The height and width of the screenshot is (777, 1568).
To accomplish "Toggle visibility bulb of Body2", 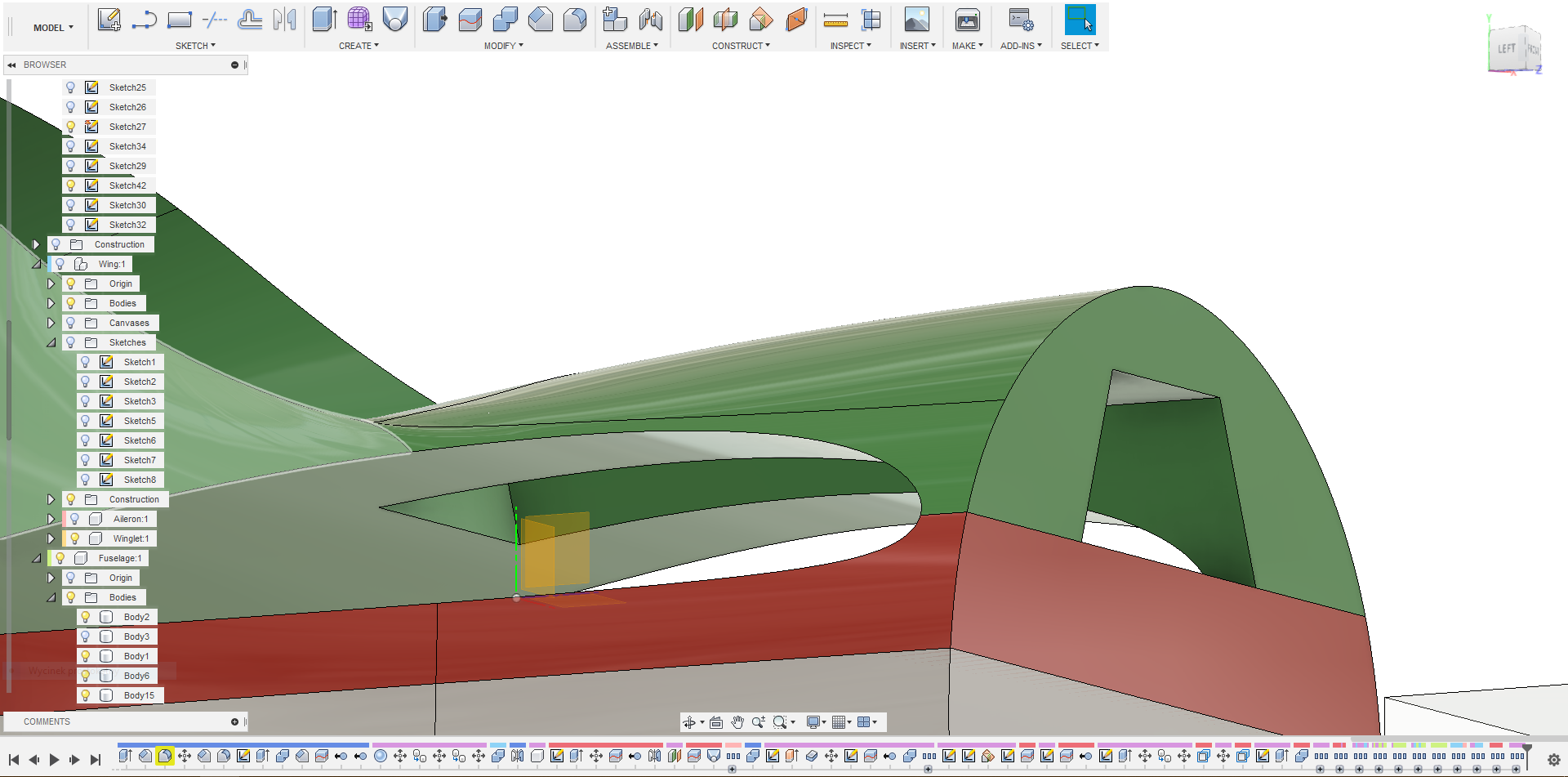I will coord(85,617).
